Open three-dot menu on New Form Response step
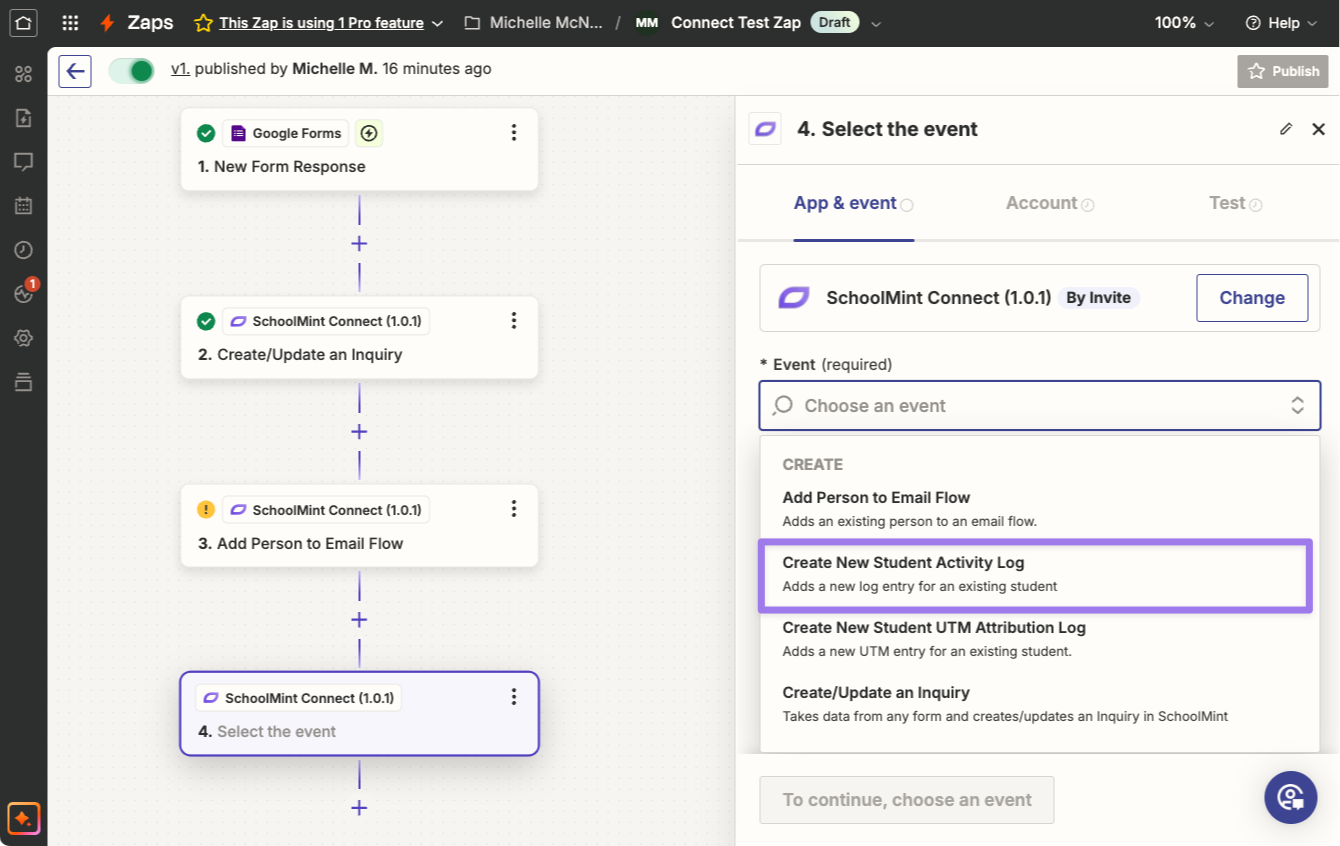1340x846 pixels. tap(514, 132)
